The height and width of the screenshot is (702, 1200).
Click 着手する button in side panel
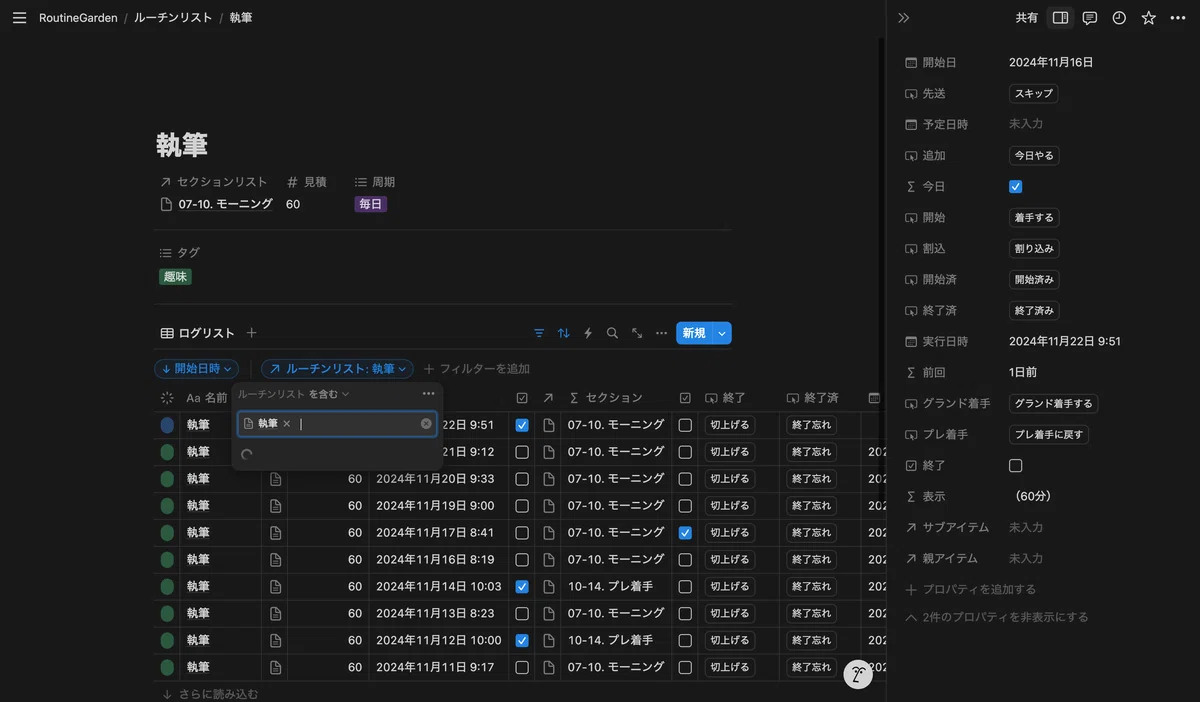click(1034, 217)
